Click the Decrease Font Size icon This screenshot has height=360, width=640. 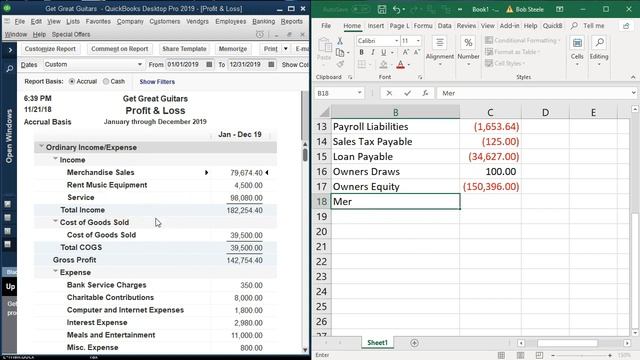(x=417, y=52)
